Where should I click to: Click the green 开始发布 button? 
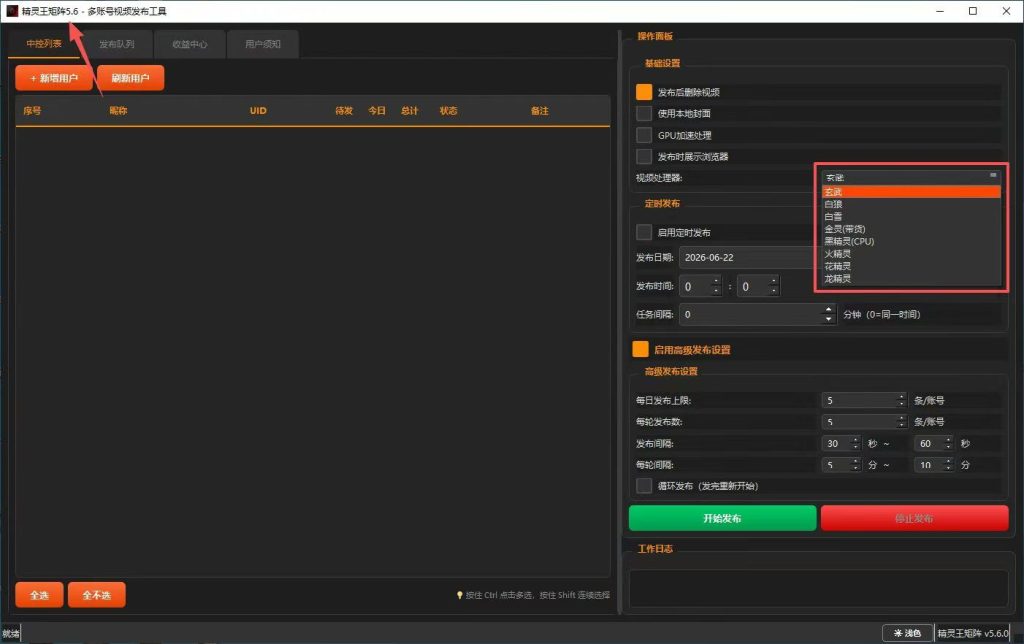[x=722, y=518]
